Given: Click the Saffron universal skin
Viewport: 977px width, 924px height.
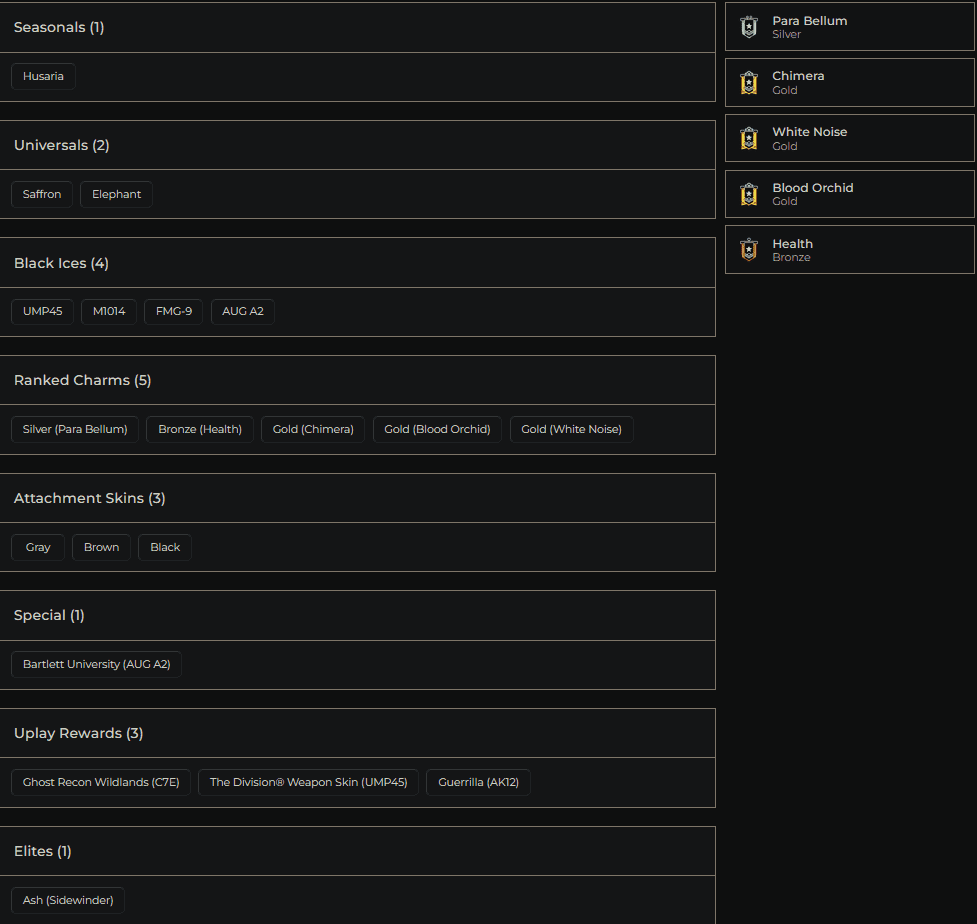Looking at the screenshot, I should coord(41,194).
